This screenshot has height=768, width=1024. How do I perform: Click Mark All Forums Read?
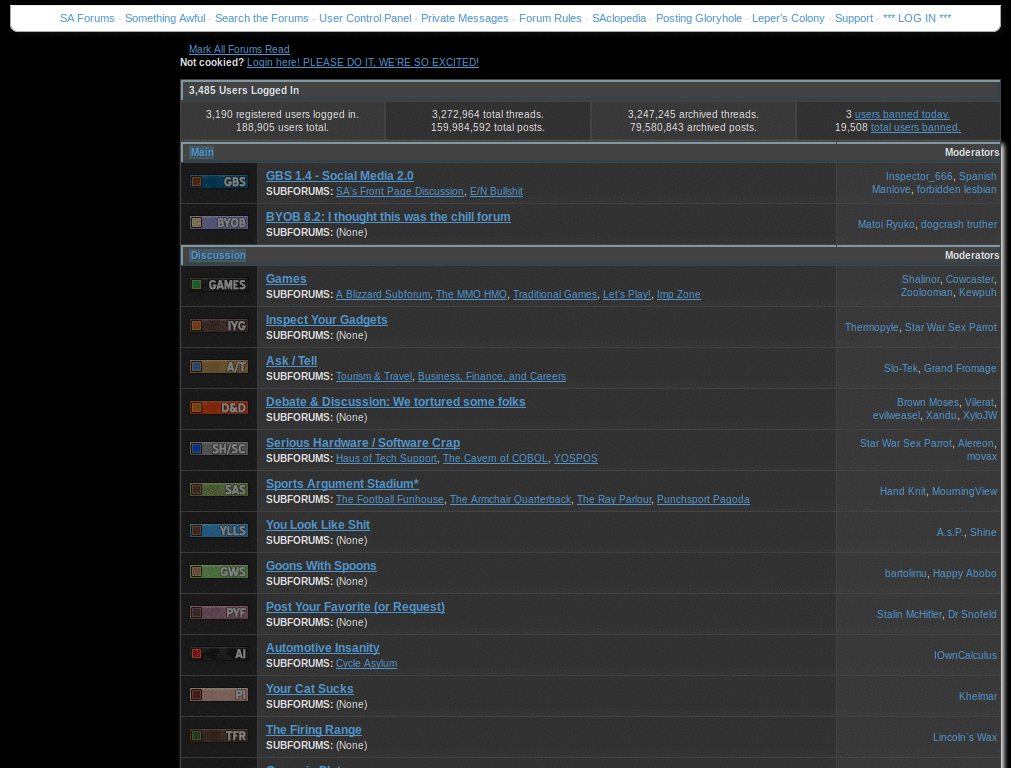coord(239,49)
